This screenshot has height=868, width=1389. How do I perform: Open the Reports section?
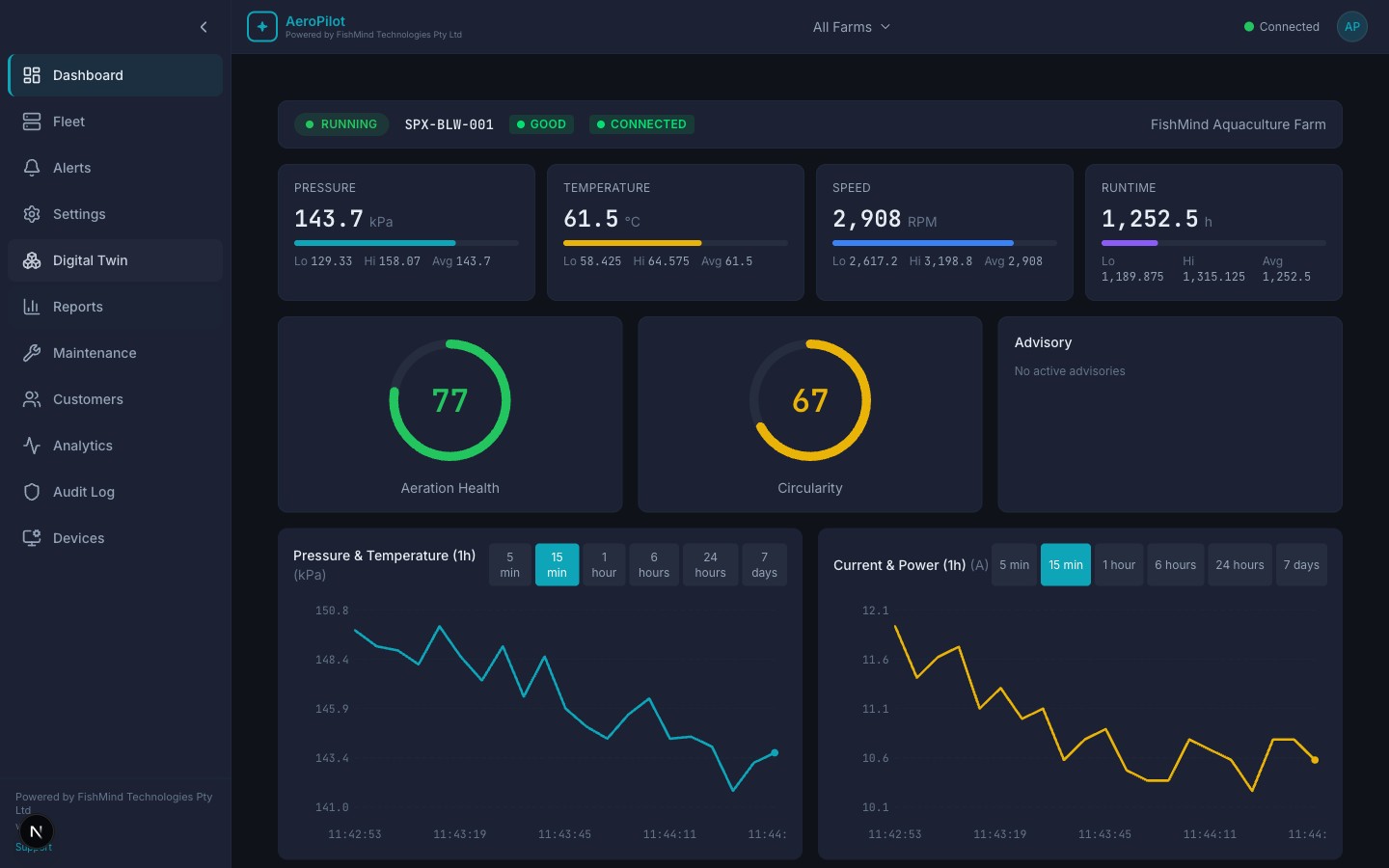115,307
